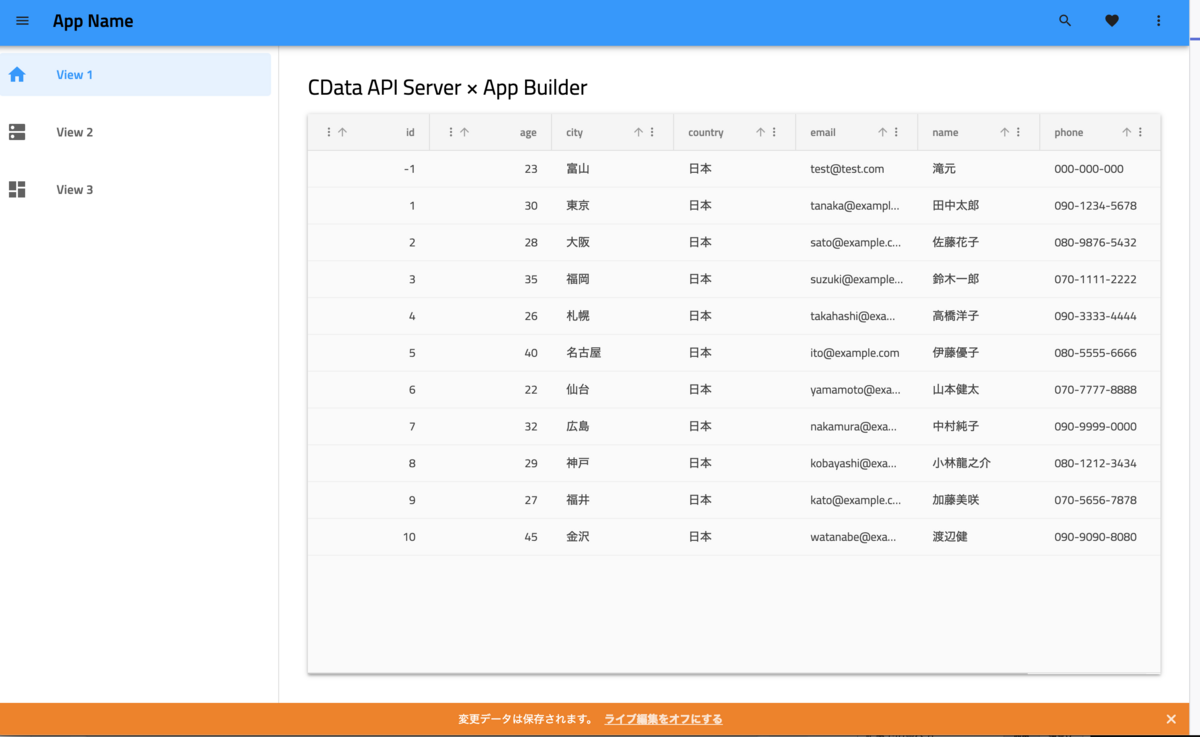
Task: Close the orange notification banner
Action: click(1171, 719)
